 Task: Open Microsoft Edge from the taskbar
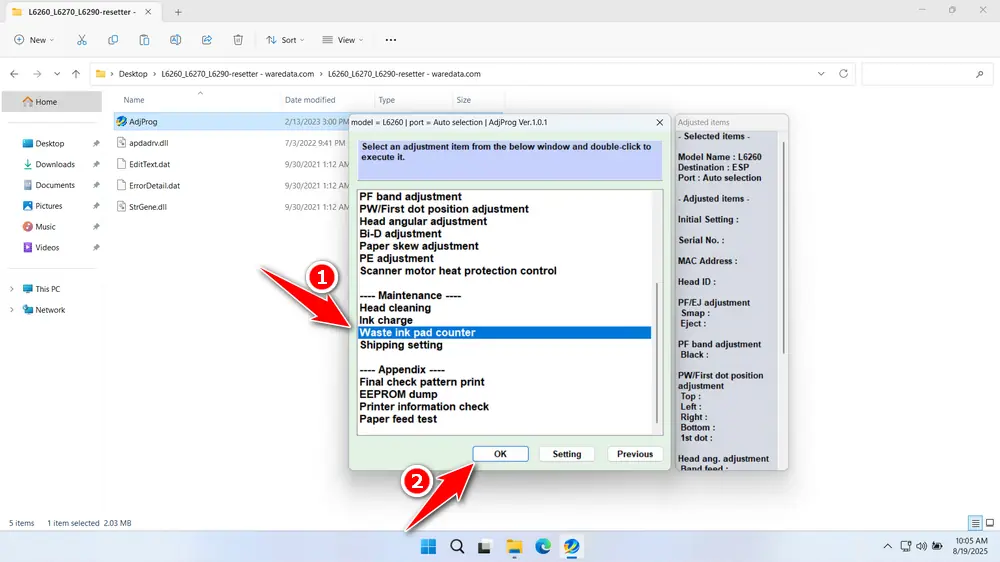(542, 547)
